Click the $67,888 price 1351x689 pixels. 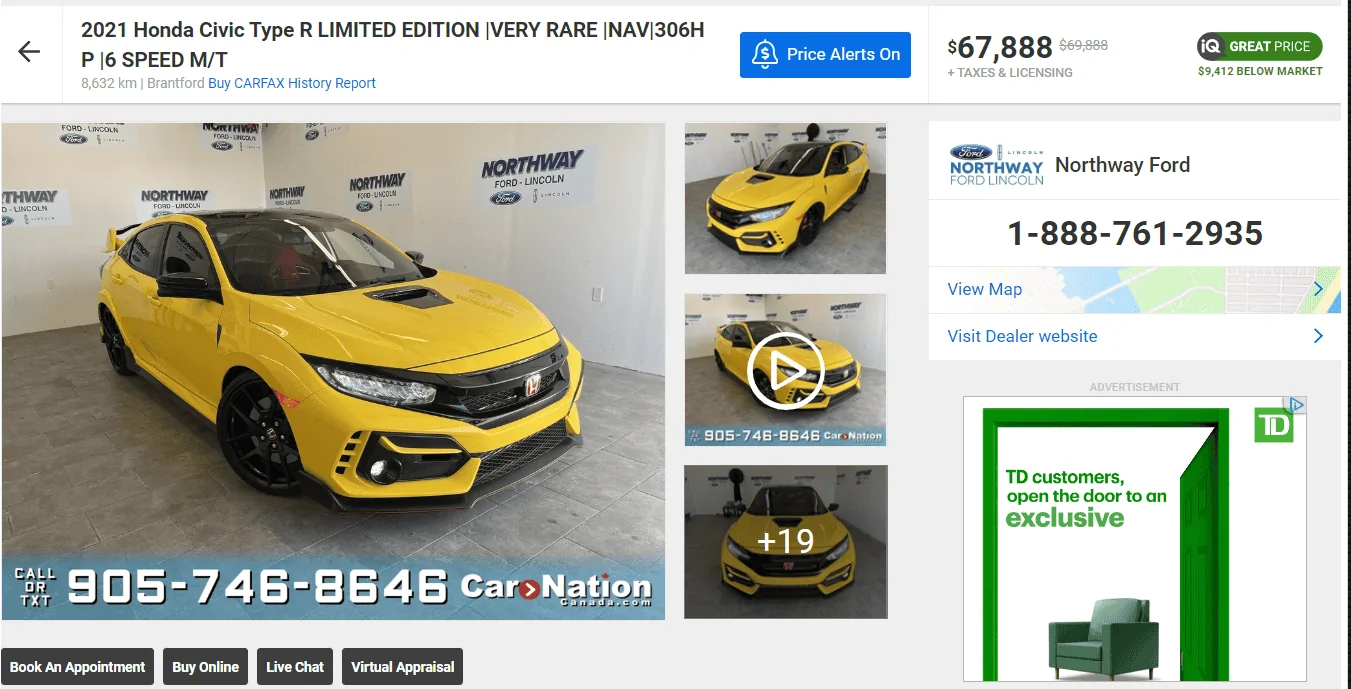(1000, 47)
